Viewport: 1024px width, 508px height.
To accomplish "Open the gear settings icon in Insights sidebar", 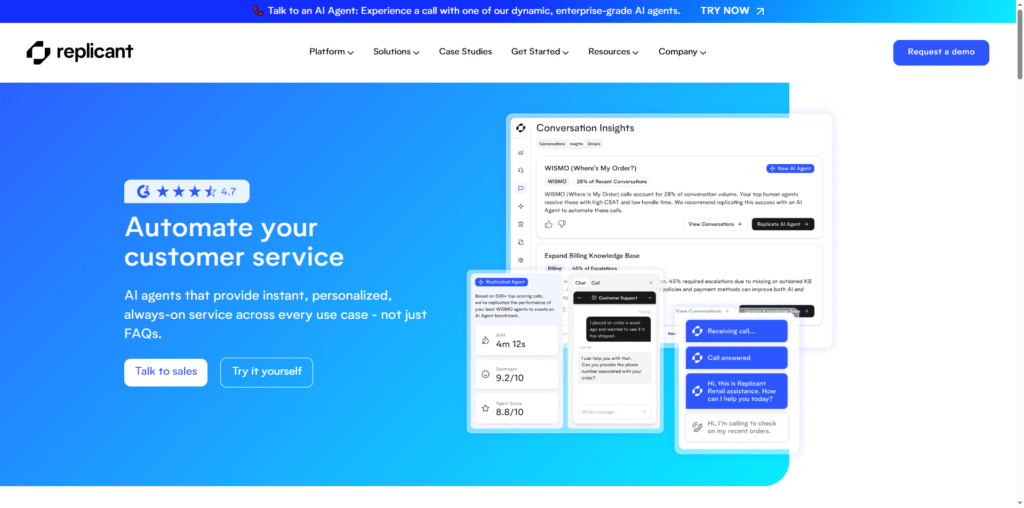I will (520, 260).
